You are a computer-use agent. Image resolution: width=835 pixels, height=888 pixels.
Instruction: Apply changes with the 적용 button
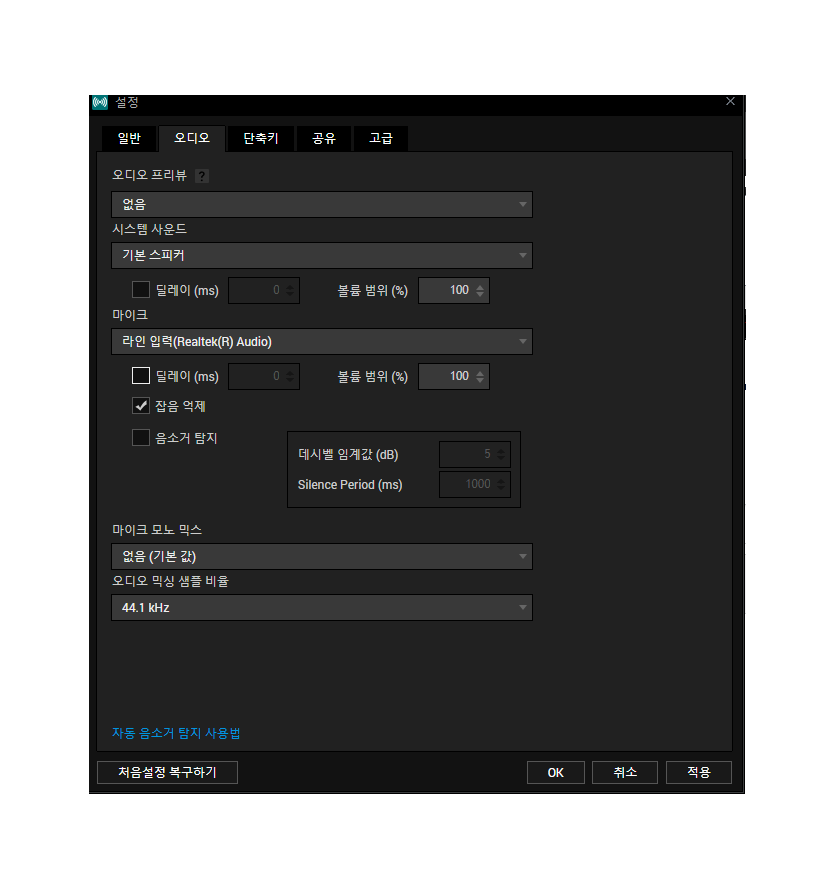click(x=698, y=772)
